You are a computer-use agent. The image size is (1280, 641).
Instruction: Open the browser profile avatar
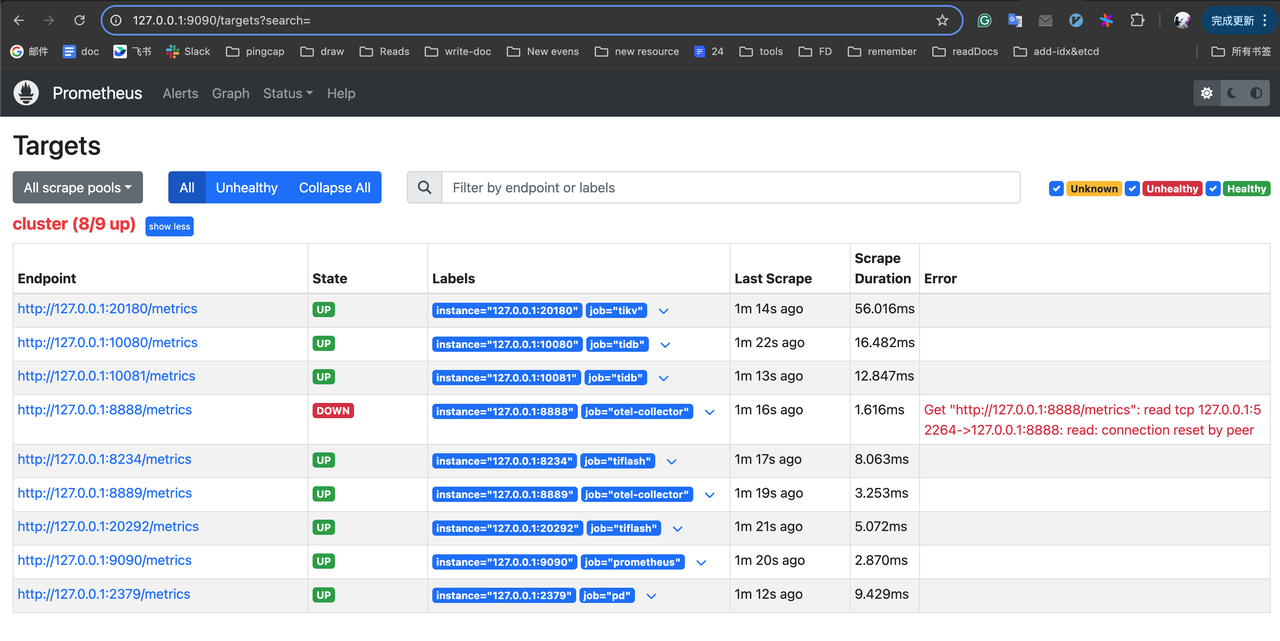pos(1182,20)
